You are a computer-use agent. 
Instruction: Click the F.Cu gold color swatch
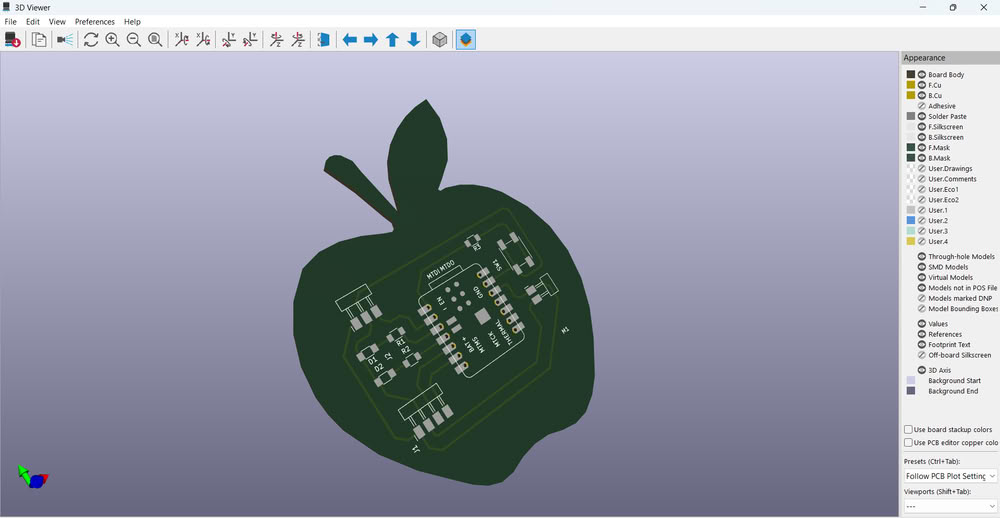coord(911,85)
